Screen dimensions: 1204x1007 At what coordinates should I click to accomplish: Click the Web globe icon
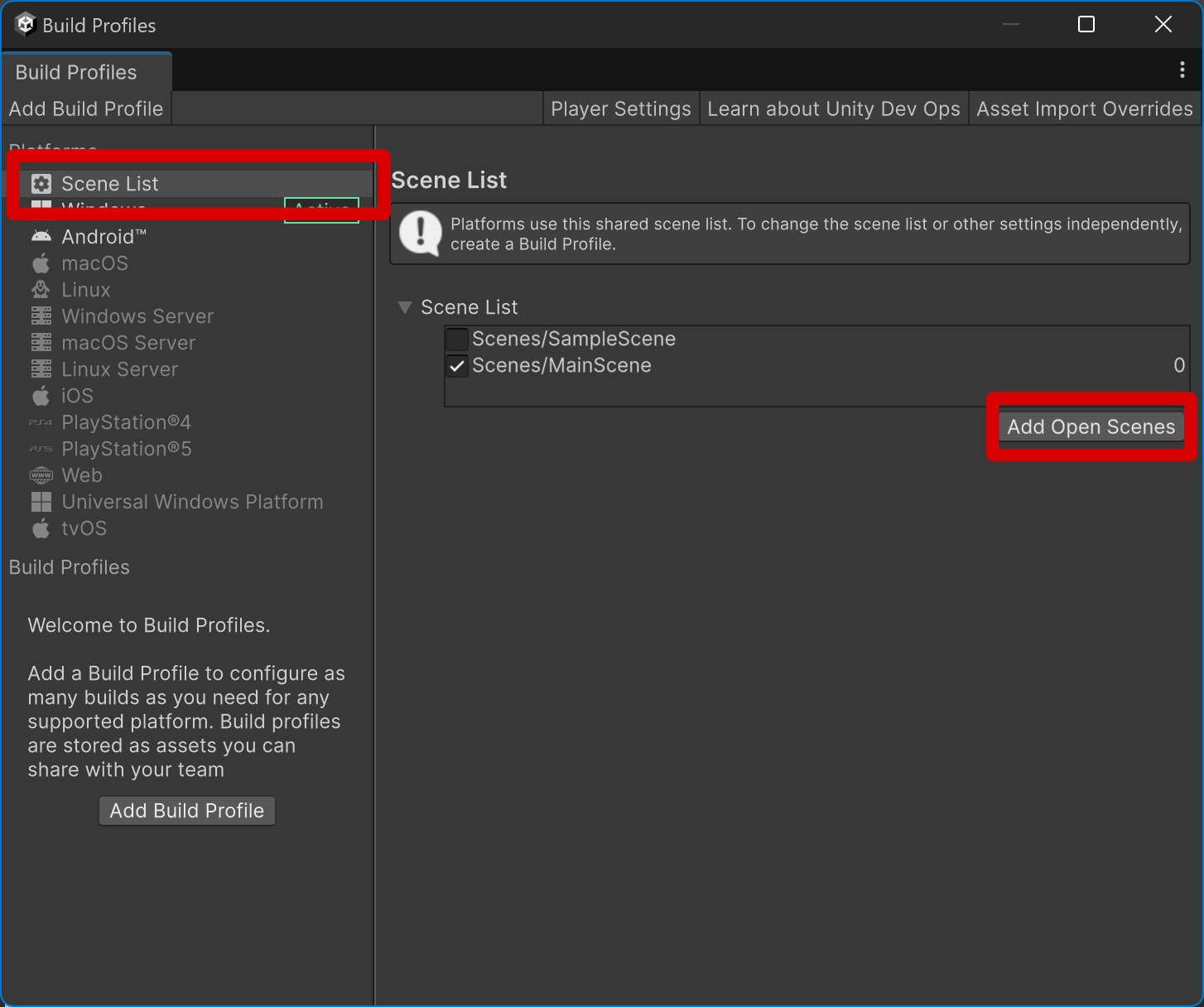[x=41, y=475]
